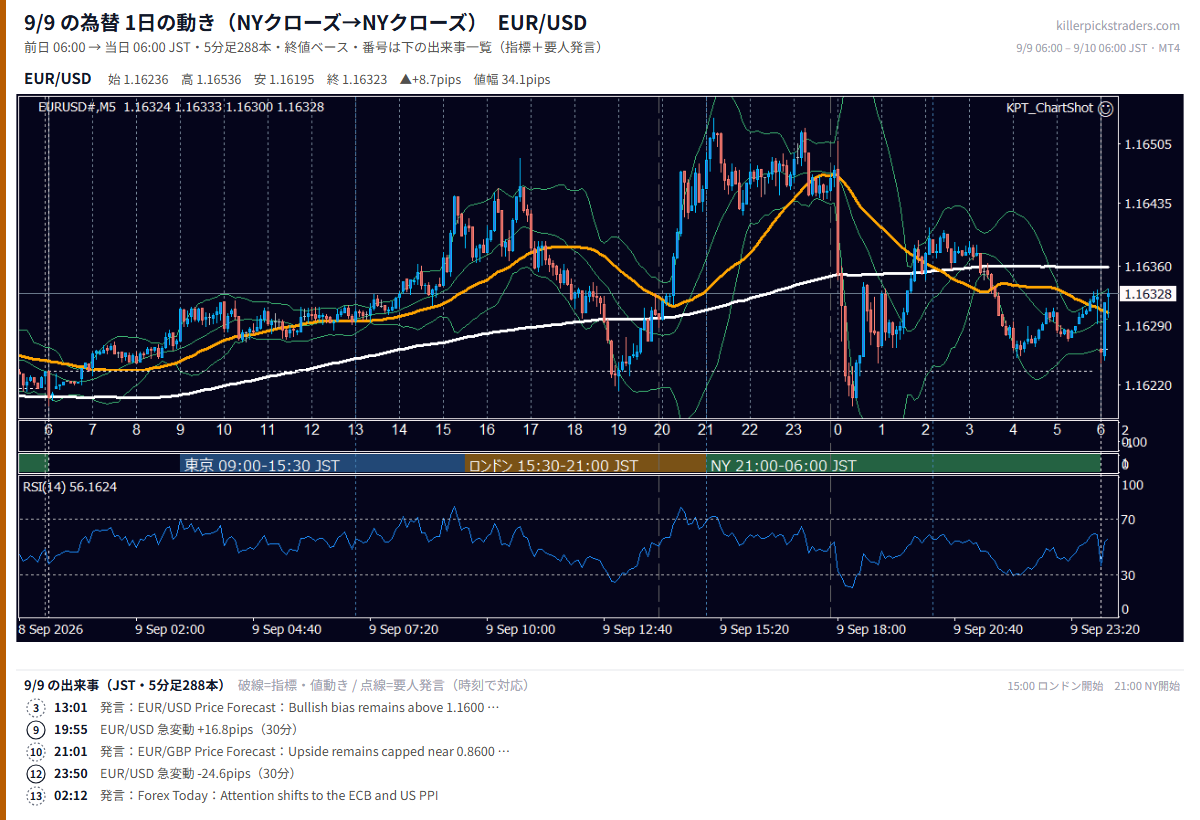The width and height of the screenshot is (1200, 820).
Task: Click the 9/9 の為替 1日の動き page title
Action: coord(305,22)
